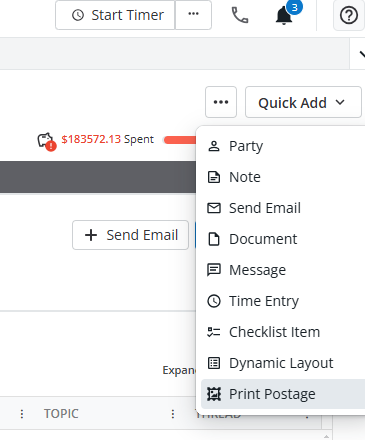Click the phone call icon
The image size is (365, 440).
(x=240, y=15)
